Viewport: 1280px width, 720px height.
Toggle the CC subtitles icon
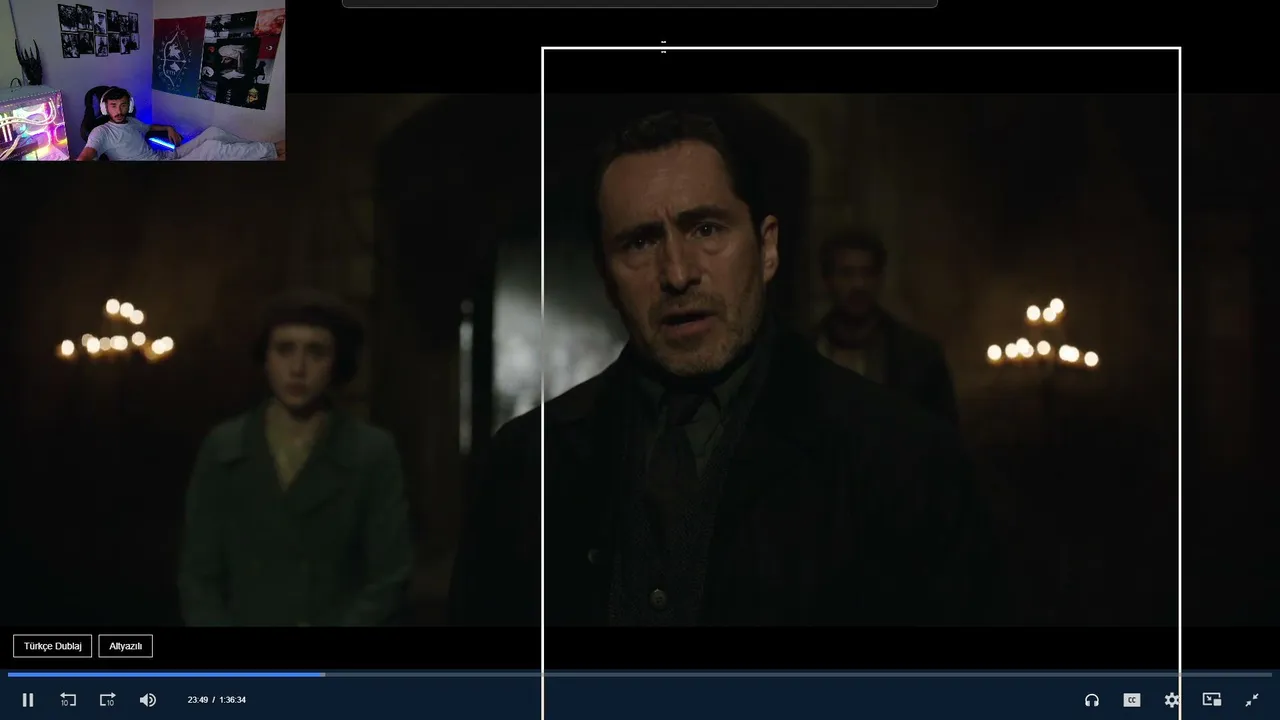[x=1132, y=700]
